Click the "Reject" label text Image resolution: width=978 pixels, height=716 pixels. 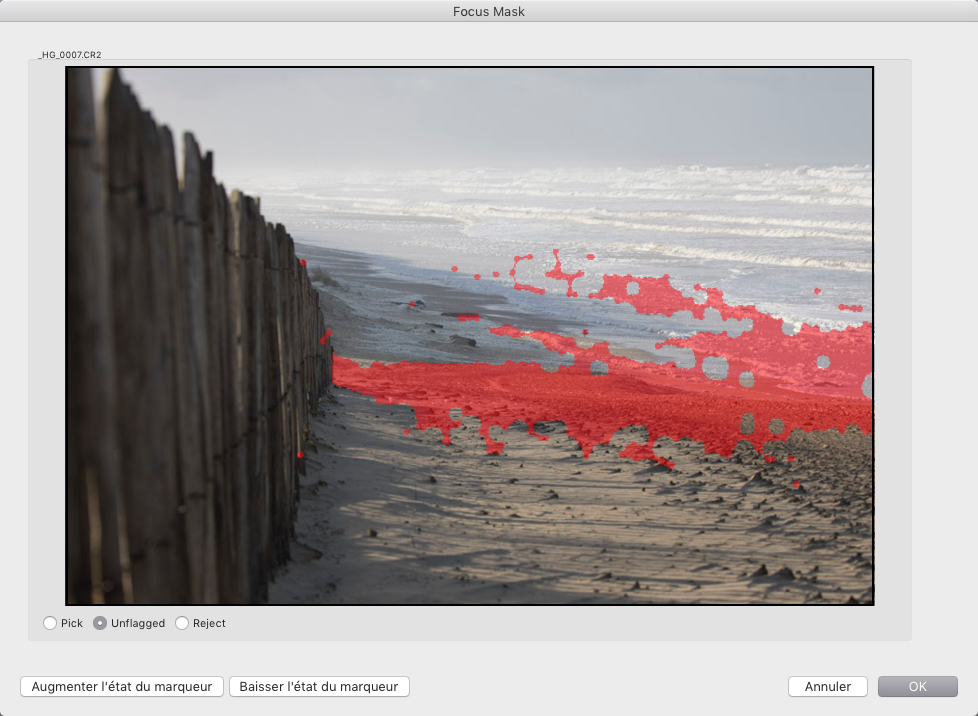[x=209, y=623]
